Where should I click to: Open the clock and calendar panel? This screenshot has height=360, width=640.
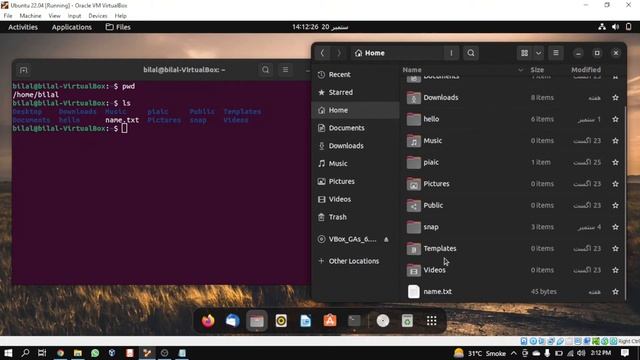pos(320,27)
